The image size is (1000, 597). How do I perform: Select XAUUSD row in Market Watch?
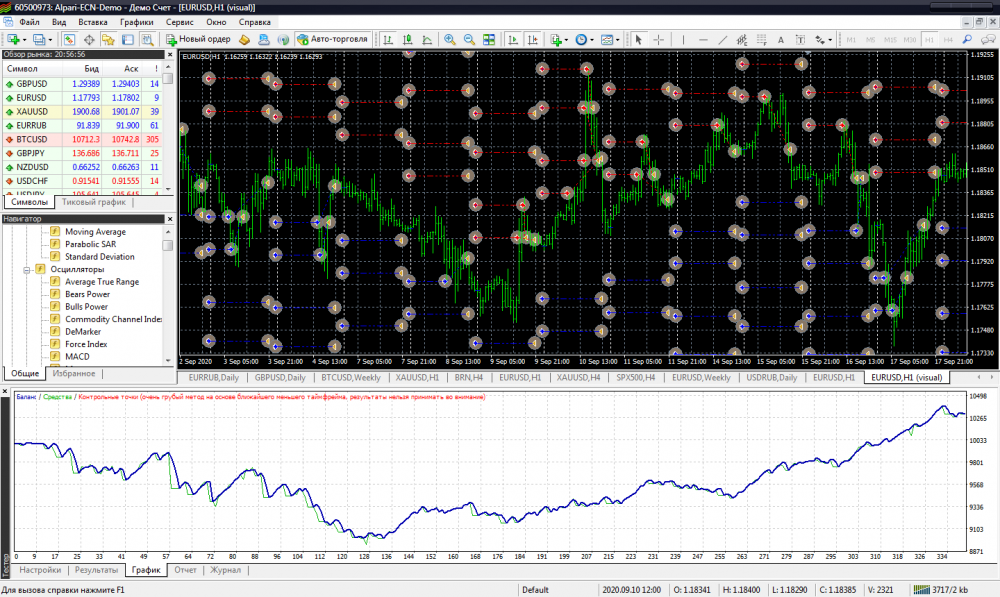(x=82, y=112)
